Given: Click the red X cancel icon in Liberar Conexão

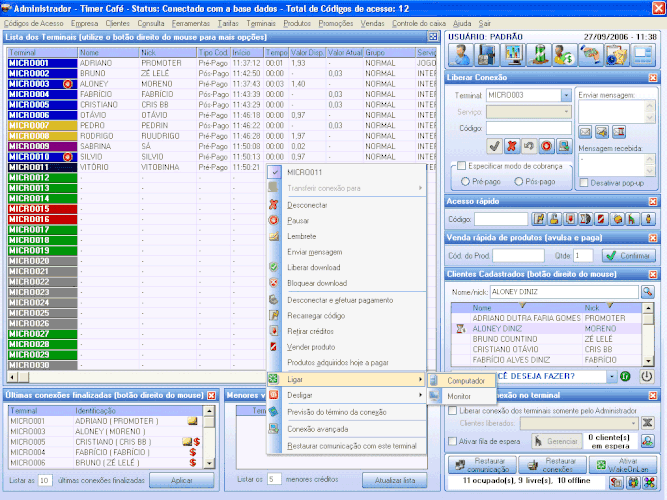Looking at the screenshot, I should coord(512,146).
